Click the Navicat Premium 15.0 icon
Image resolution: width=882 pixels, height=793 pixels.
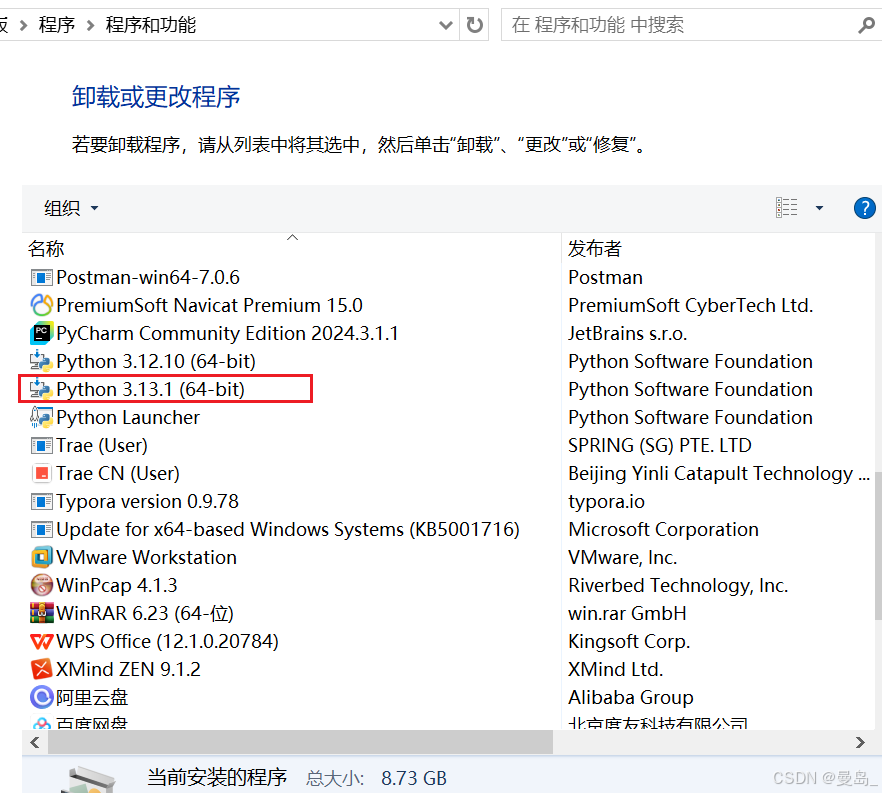pos(41,305)
